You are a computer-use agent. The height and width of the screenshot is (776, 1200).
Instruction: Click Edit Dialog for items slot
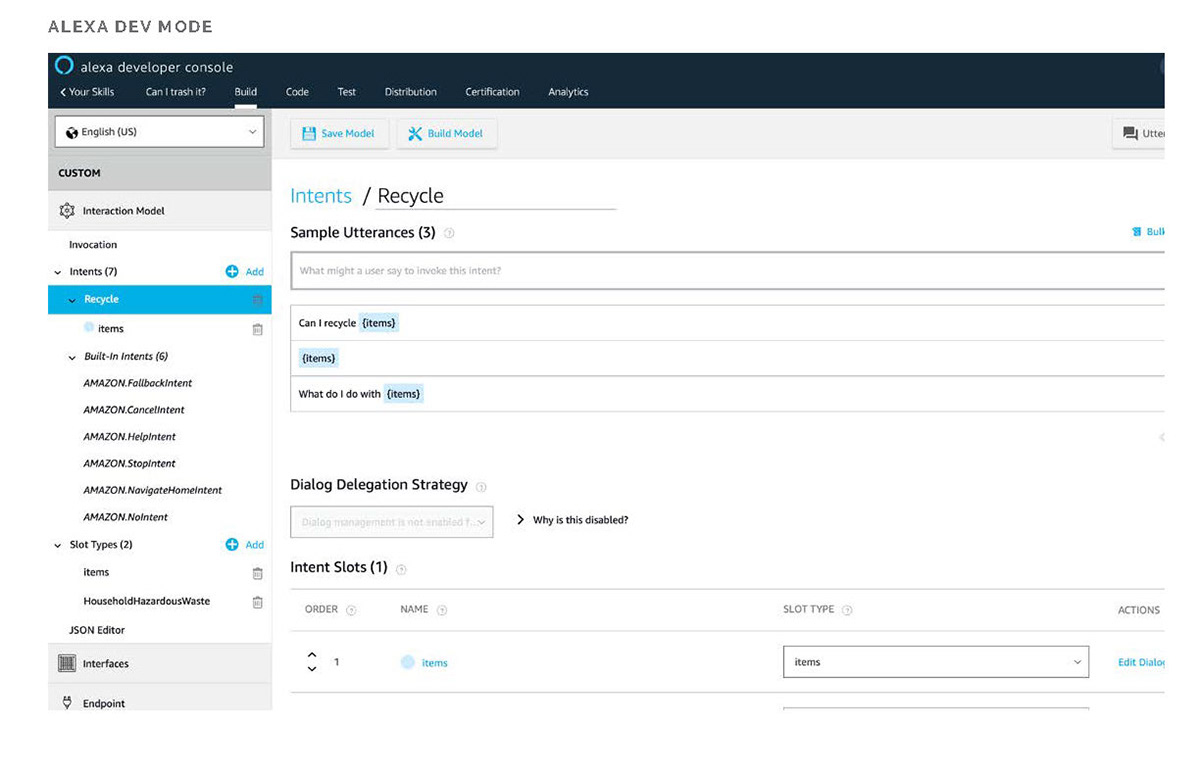1142,663
